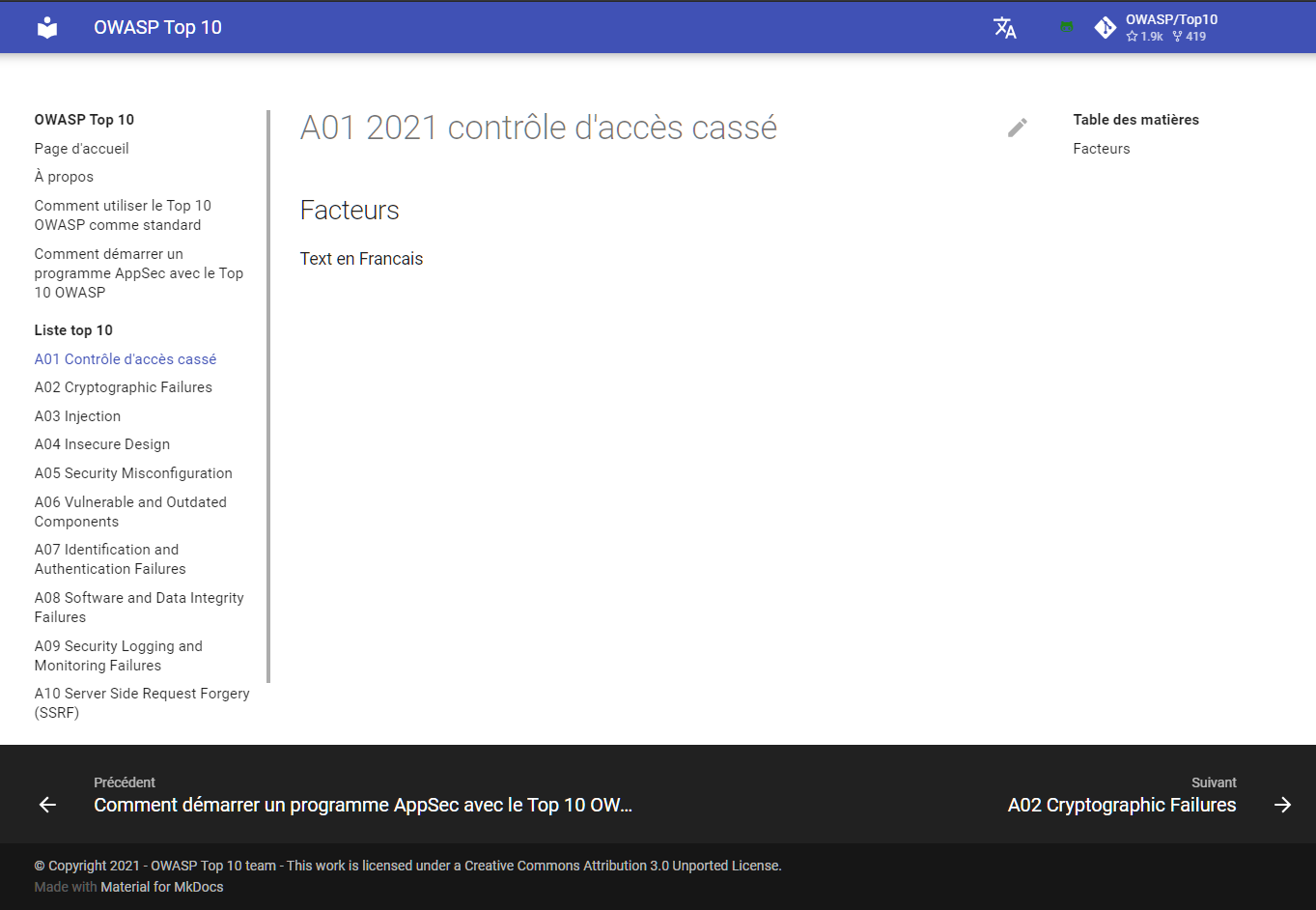Open A08 Software and Data Integrity Failures

139,608
